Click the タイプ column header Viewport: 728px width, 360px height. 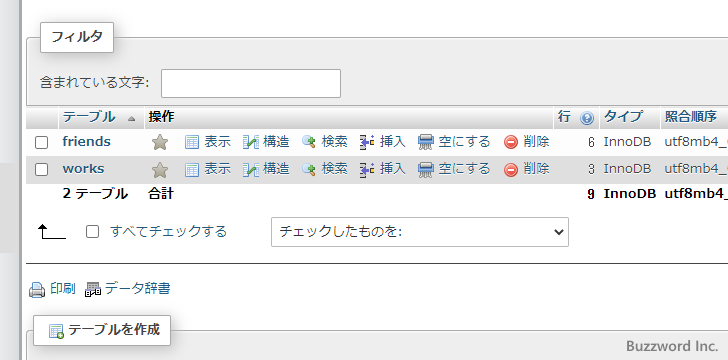tap(623, 117)
